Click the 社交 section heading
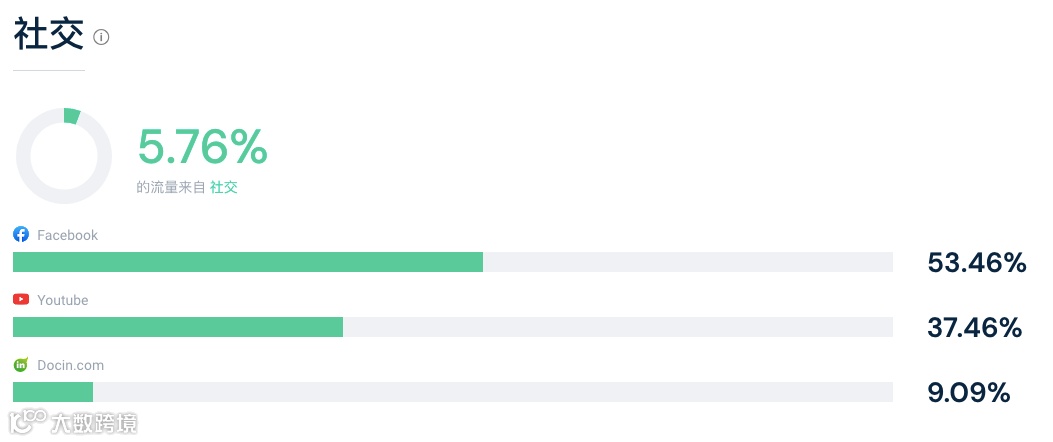 point(48,35)
